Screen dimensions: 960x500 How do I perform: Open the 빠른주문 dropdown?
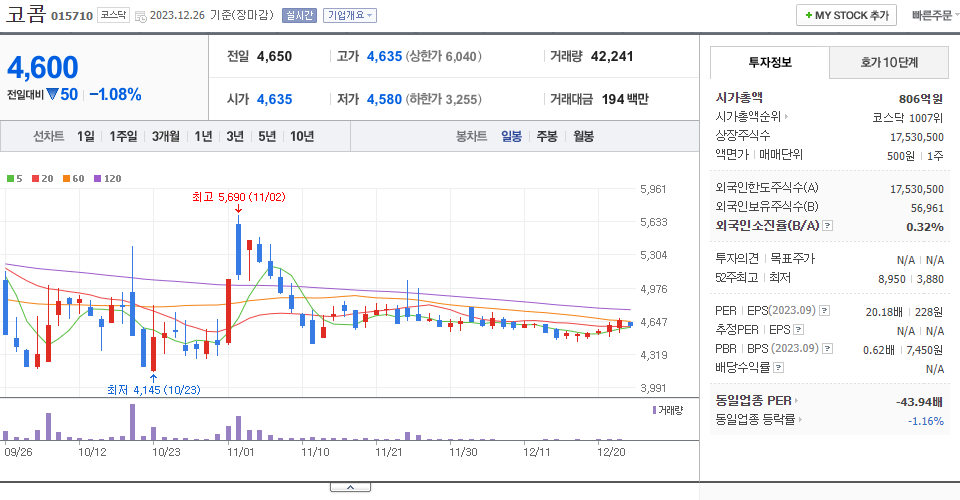tap(935, 15)
